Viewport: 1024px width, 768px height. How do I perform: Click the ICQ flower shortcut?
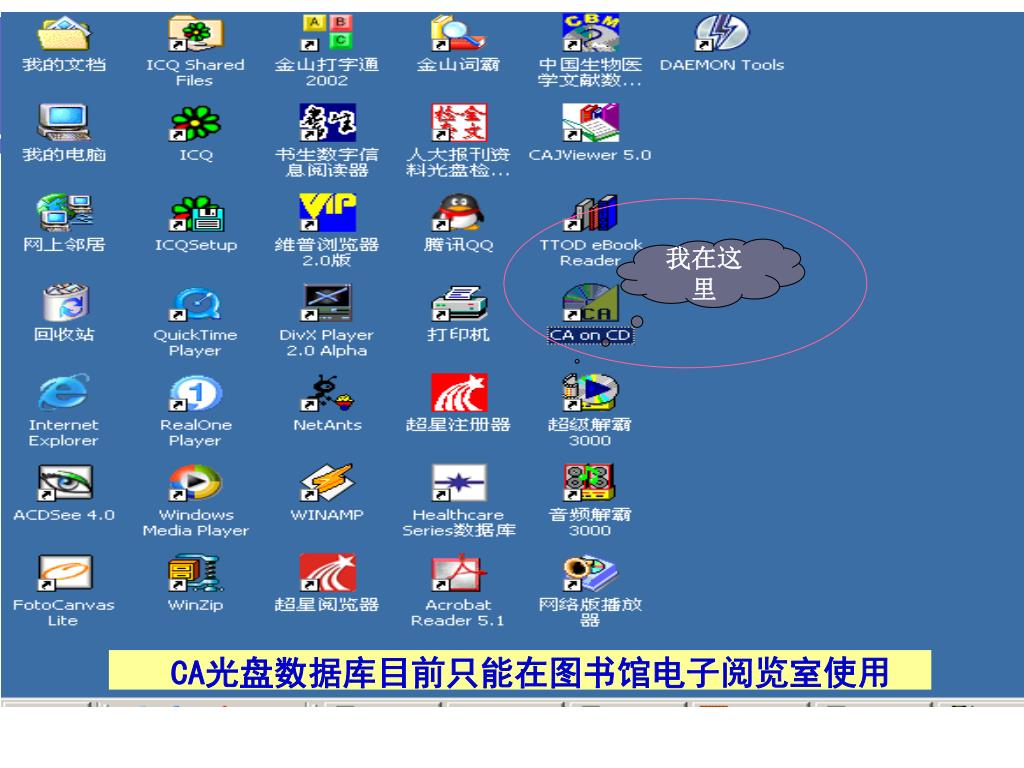point(196,123)
